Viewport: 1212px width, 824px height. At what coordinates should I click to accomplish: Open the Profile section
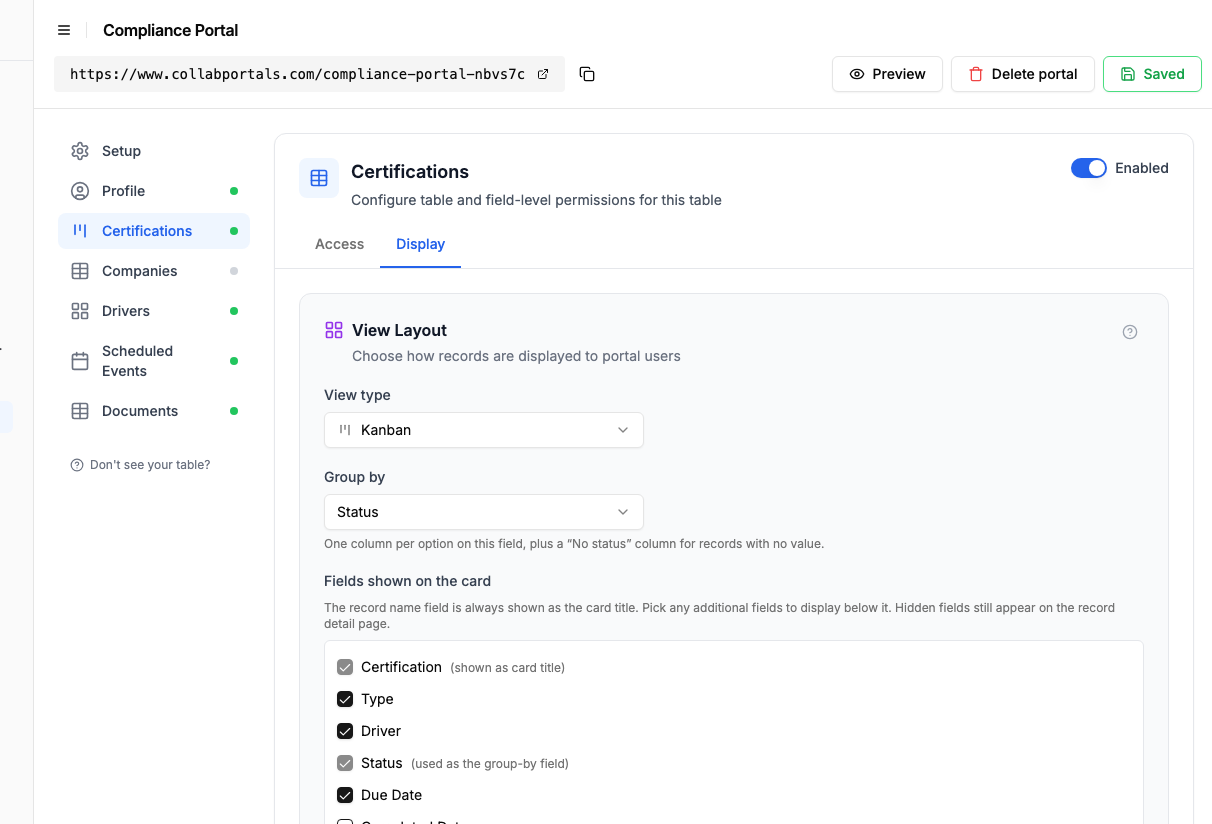coord(154,191)
